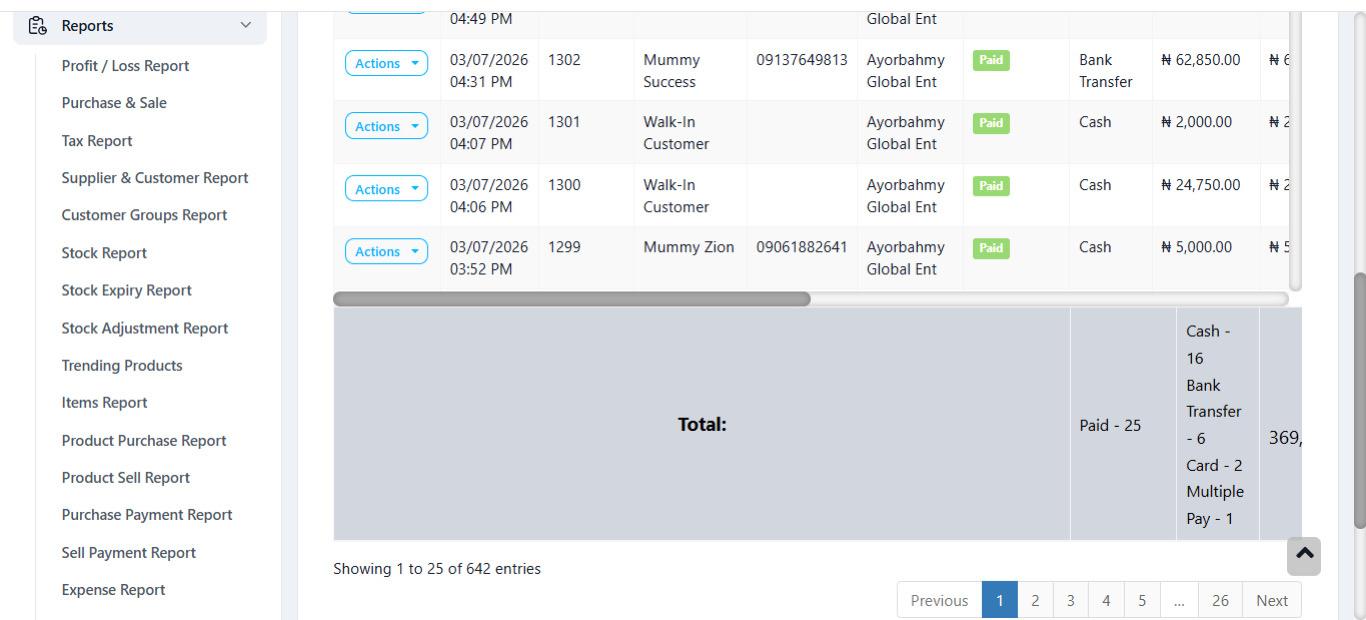
Task: Go to pagination page 4
Action: click(1106, 600)
